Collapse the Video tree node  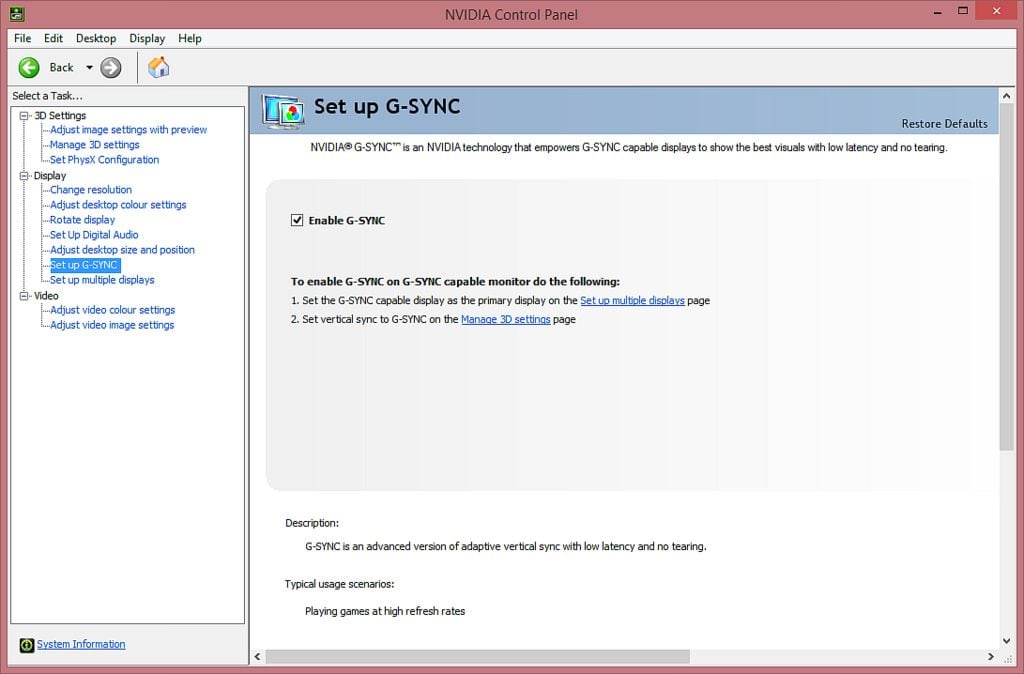click(24, 296)
